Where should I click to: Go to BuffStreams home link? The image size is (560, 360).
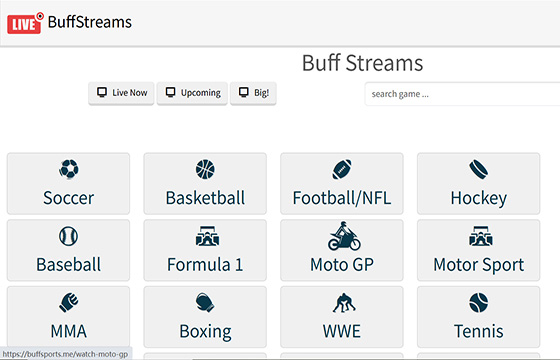90,22
